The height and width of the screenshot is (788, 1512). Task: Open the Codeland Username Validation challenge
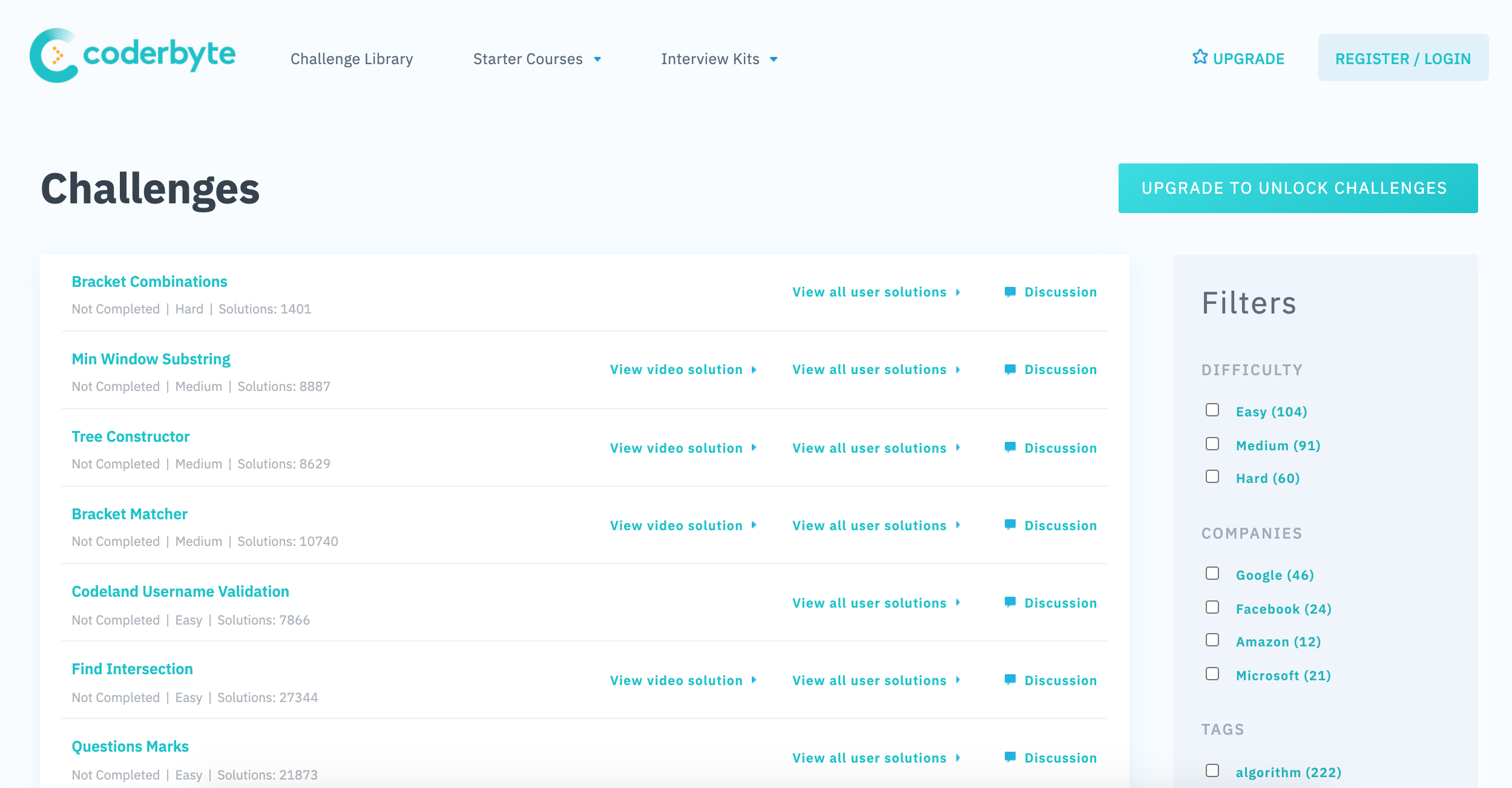click(180, 591)
